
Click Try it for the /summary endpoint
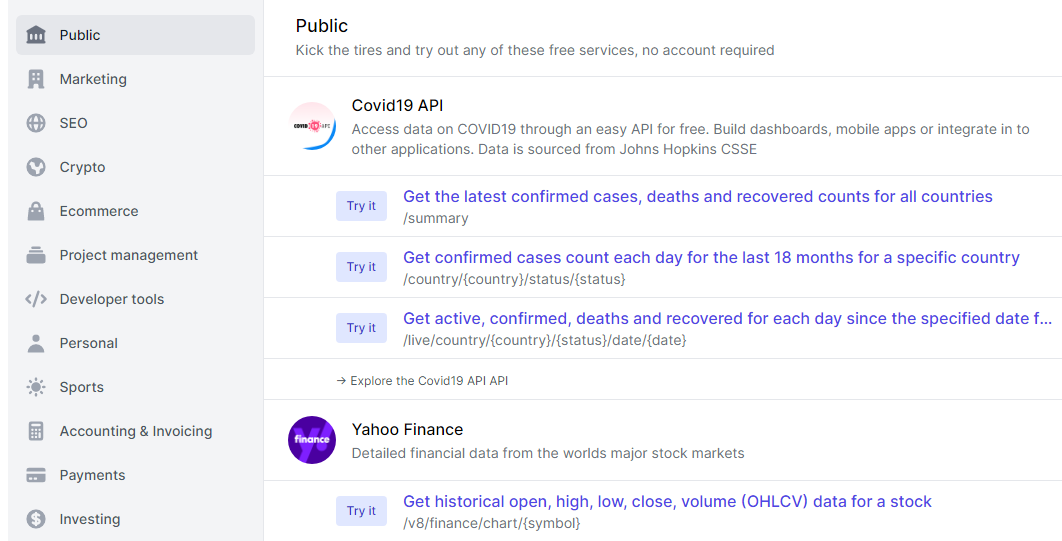(x=361, y=206)
